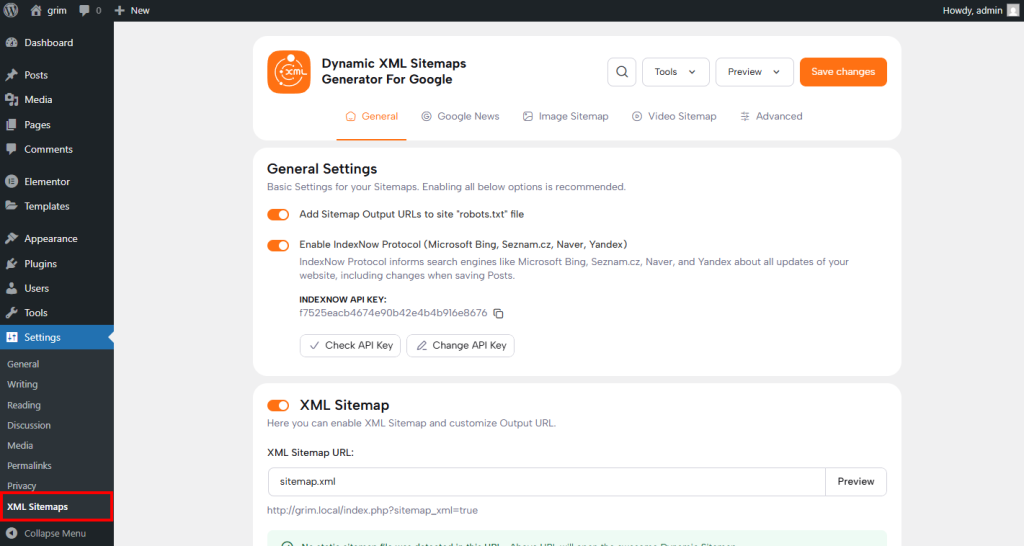Click Change API Key button
The height and width of the screenshot is (546, 1024).
click(x=460, y=345)
